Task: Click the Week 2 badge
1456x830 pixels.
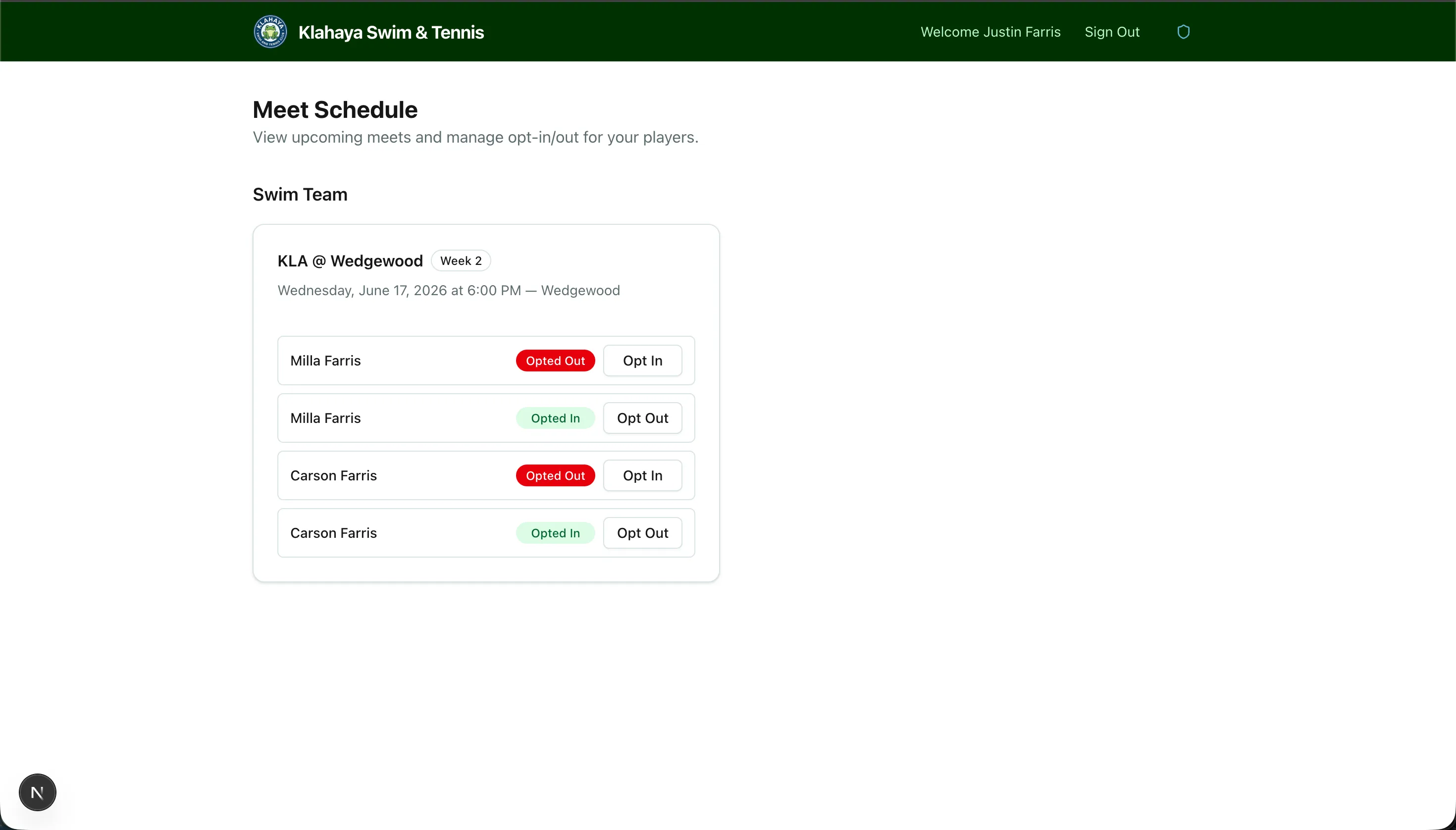Action: point(461,260)
